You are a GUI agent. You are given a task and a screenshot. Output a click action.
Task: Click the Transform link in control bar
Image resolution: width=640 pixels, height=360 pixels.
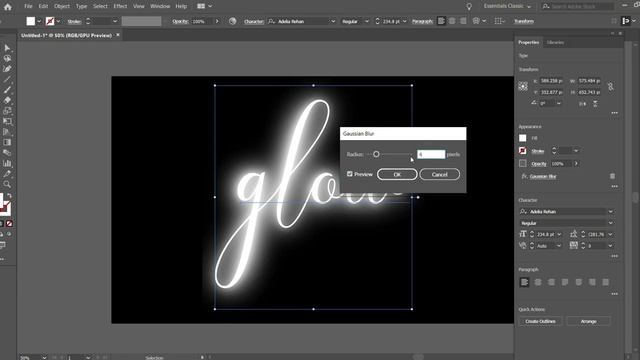point(524,21)
